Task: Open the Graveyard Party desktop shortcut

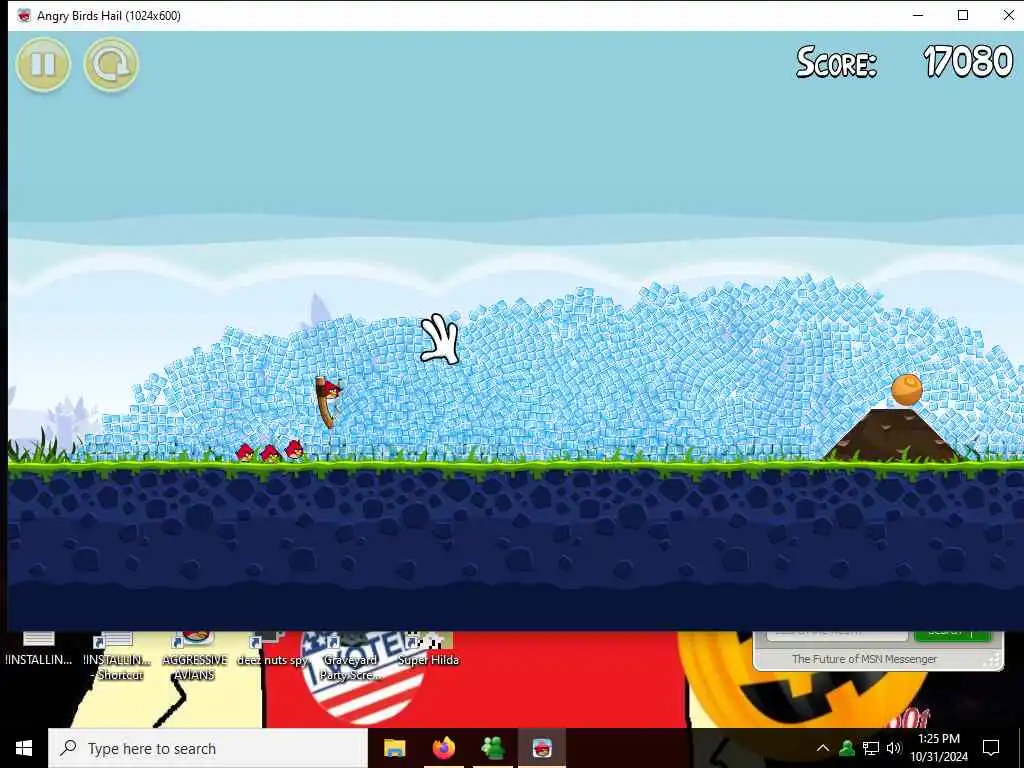Action: click(351, 656)
